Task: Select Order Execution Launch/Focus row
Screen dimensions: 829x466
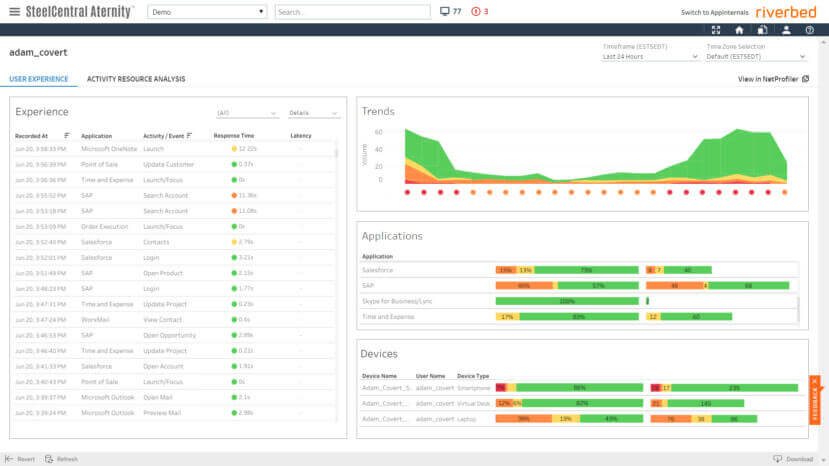Action: coord(174,226)
